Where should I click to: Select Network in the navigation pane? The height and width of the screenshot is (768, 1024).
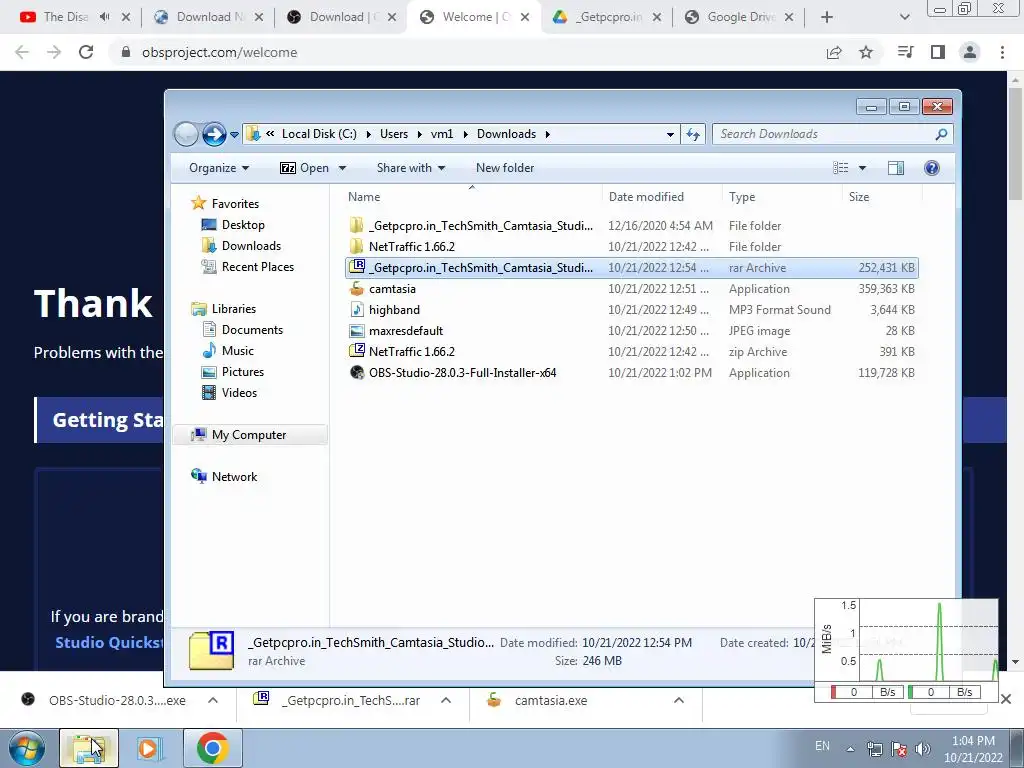[x=224, y=477]
